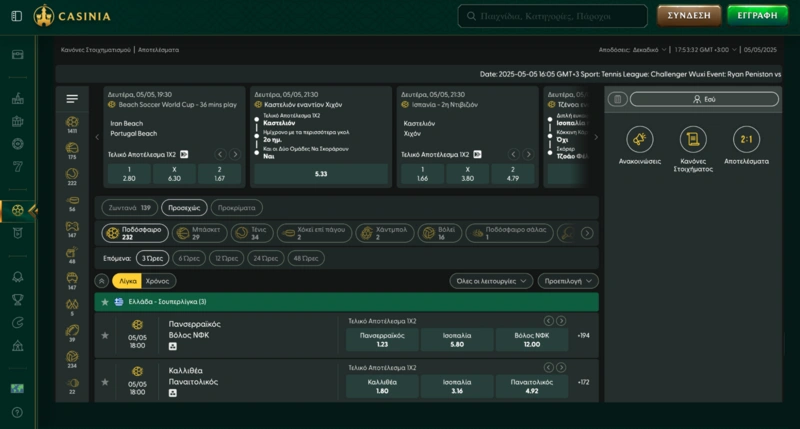
Task: Filter by Τένις 34 chip
Action: pos(252,233)
